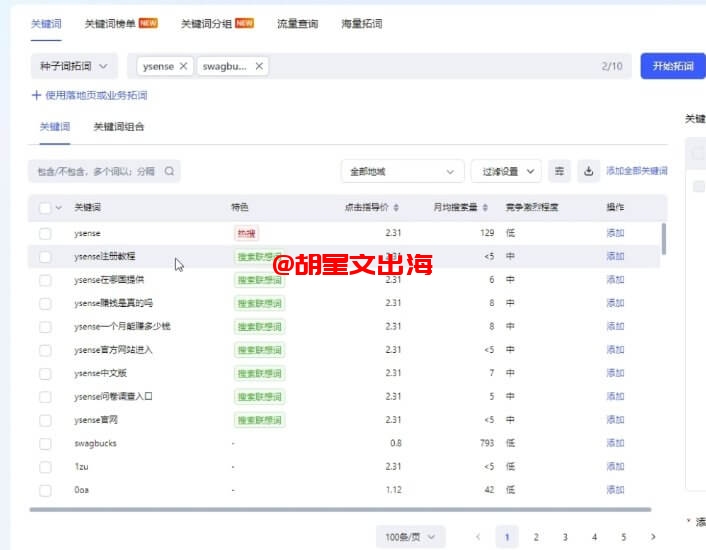Image resolution: width=706 pixels, height=550 pixels.
Task: Go to page 5
Action: (x=624, y=537)
